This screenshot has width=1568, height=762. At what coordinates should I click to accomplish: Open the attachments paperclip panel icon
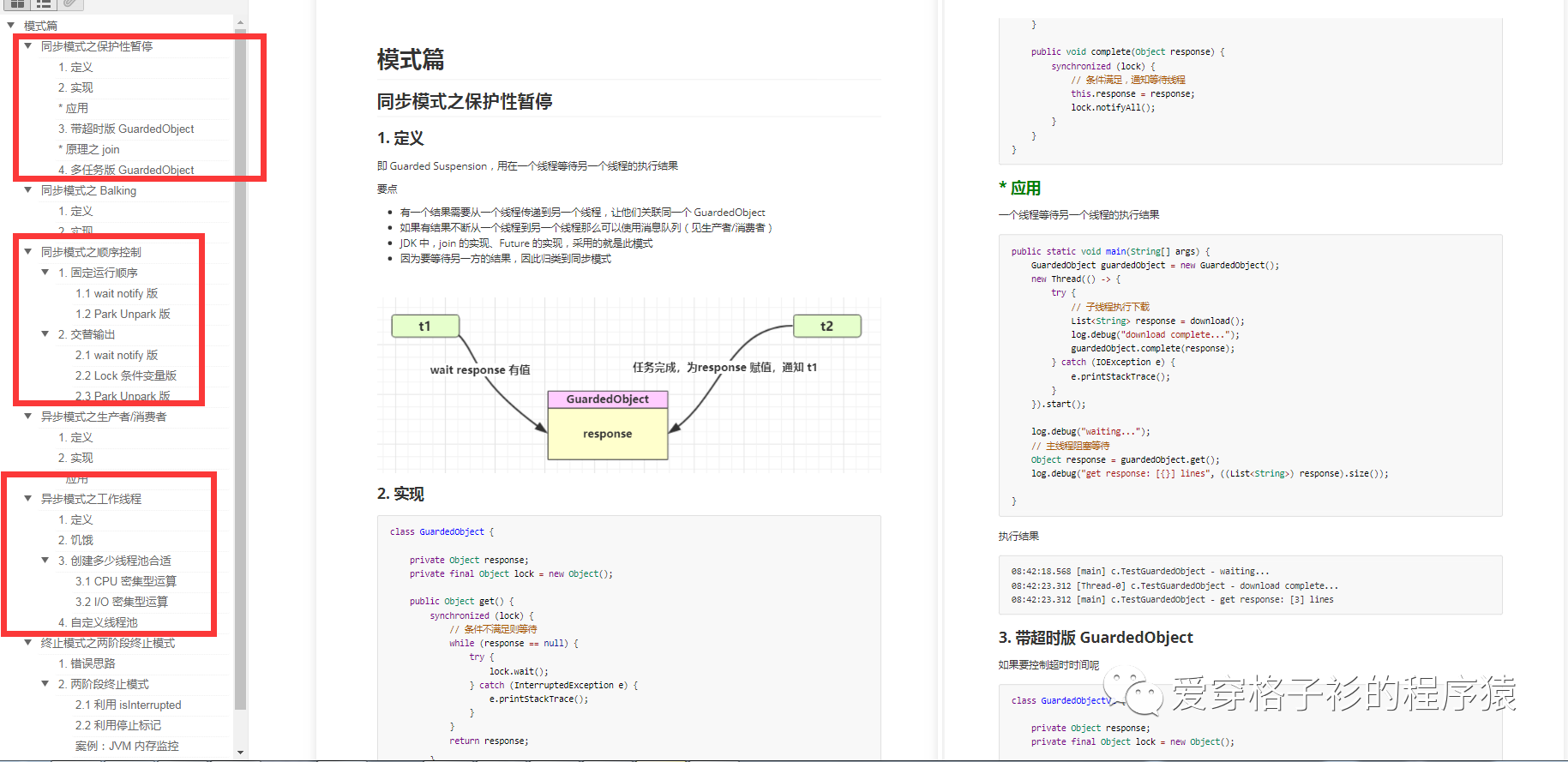pyautogui.click(x=71, y=3)
